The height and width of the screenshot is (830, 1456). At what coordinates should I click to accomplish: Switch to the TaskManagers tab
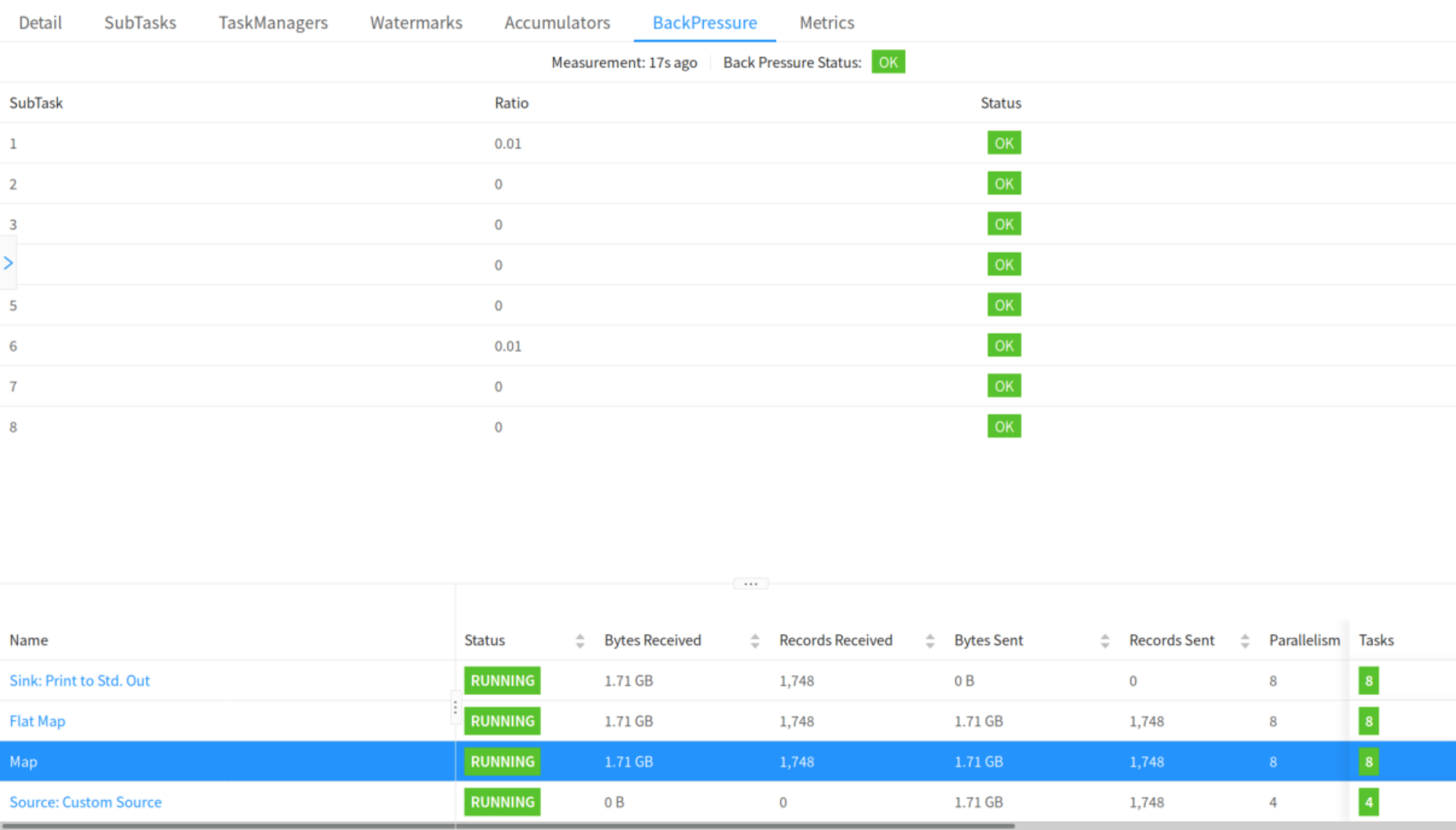pos(273,22)
